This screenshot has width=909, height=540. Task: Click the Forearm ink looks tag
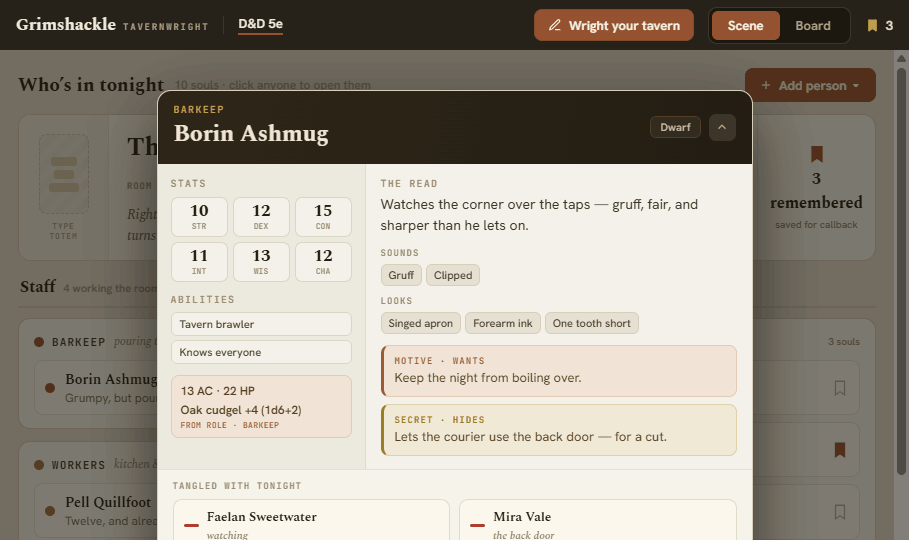coord(503,323)
